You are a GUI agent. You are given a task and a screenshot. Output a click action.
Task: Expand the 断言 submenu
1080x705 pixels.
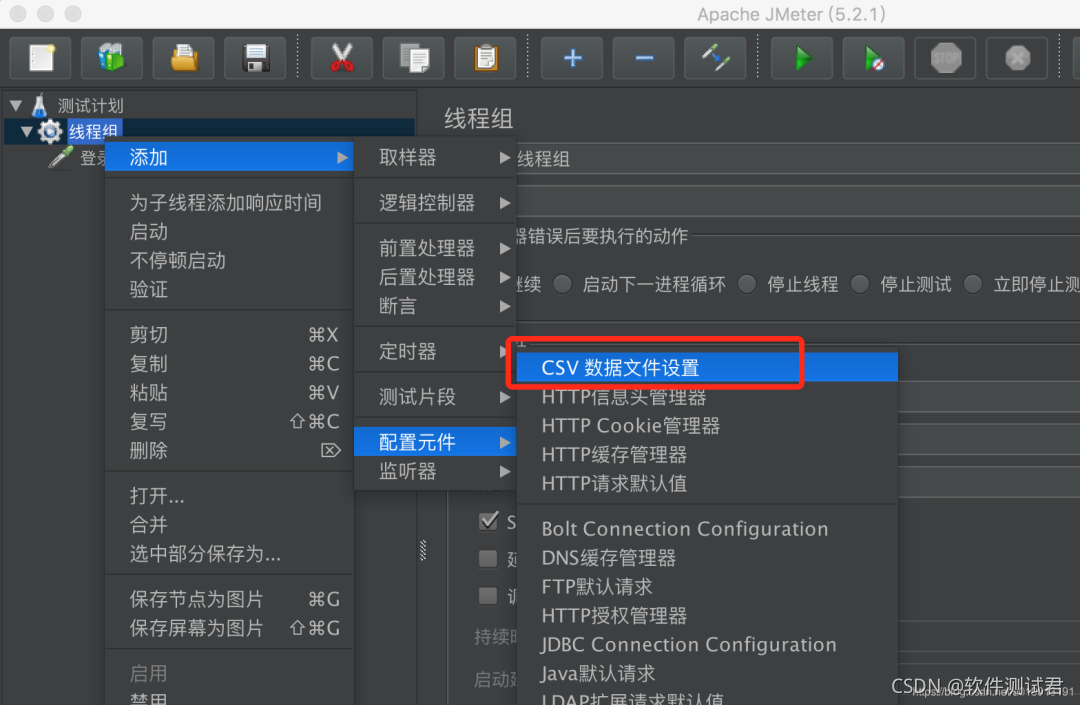click(x=435, y=306)
